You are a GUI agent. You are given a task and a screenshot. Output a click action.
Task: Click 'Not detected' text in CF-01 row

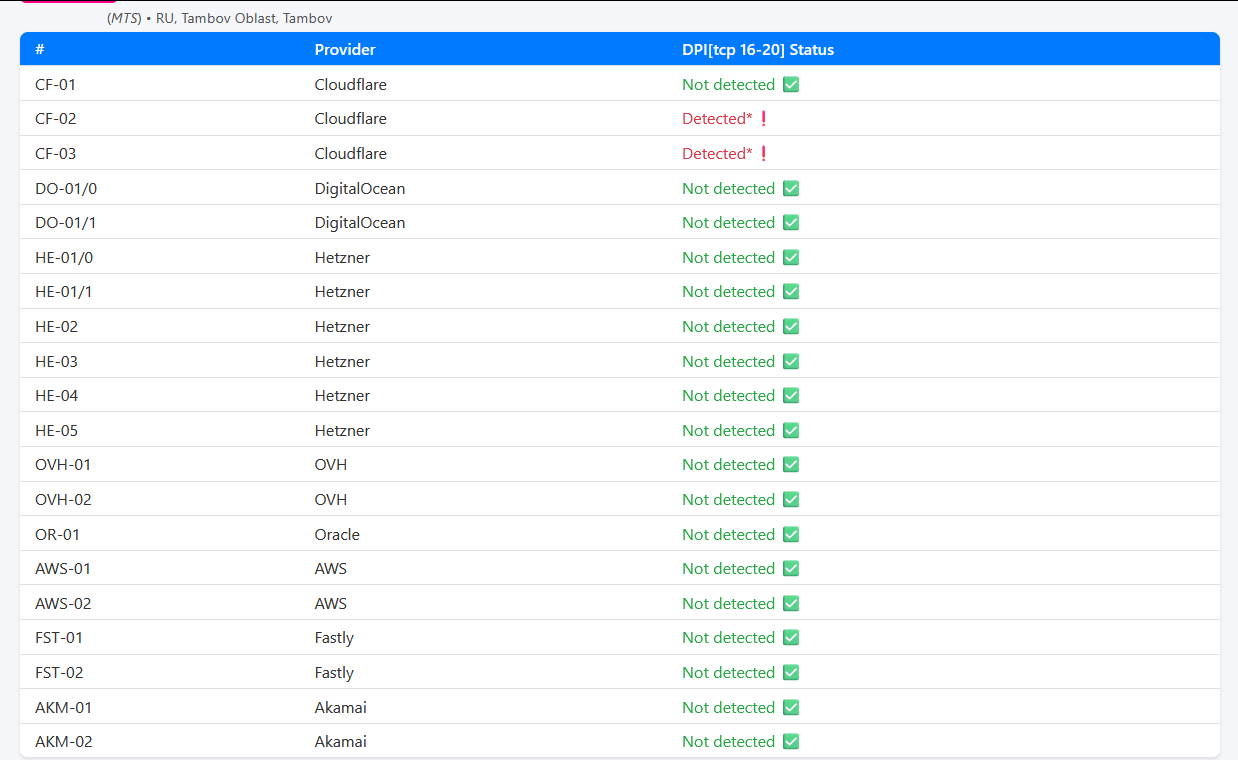click(728, 85)
